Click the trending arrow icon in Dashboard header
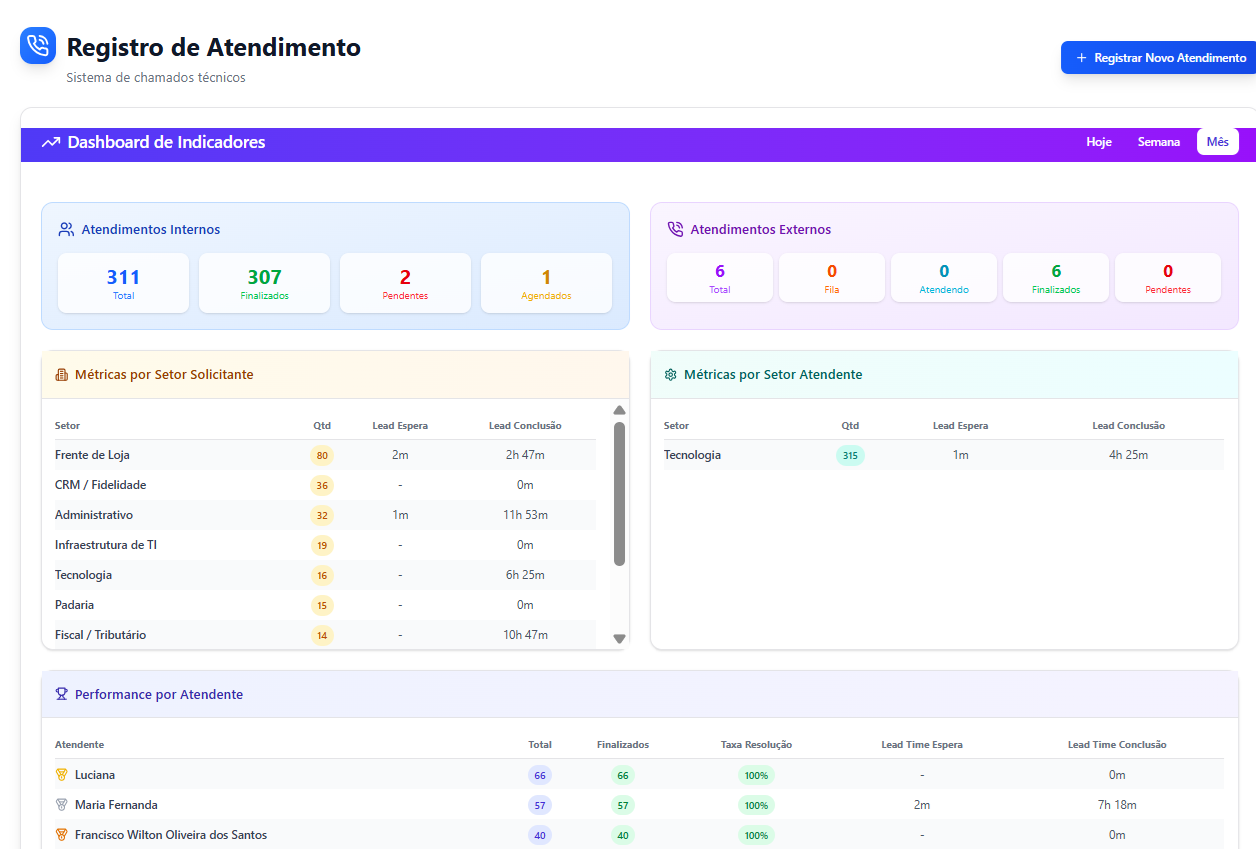1256x849 pixels. [x=51, y=143]
